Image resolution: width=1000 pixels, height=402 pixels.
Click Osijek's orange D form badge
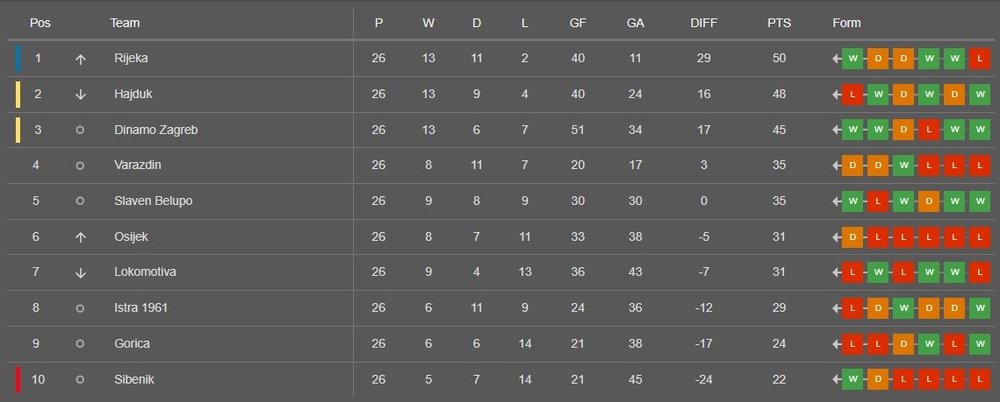pos(852,237)
